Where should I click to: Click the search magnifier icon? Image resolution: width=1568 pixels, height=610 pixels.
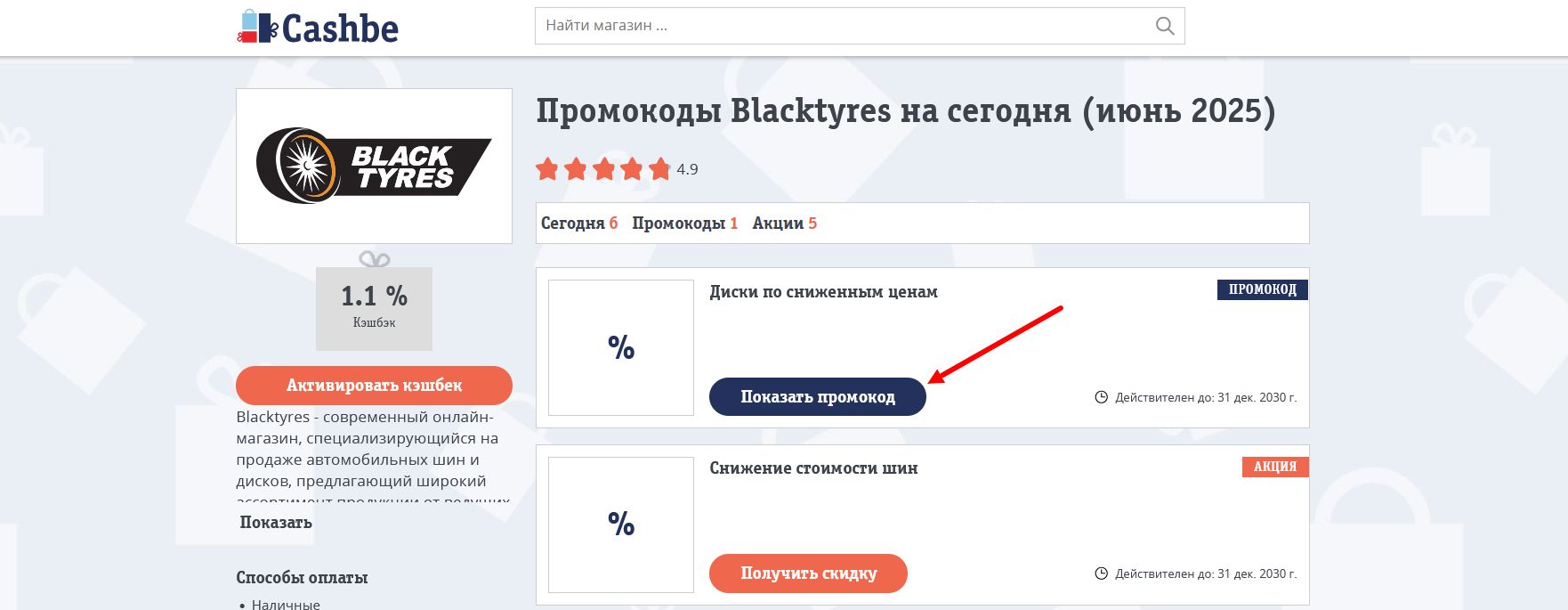tap(1164, 26)
